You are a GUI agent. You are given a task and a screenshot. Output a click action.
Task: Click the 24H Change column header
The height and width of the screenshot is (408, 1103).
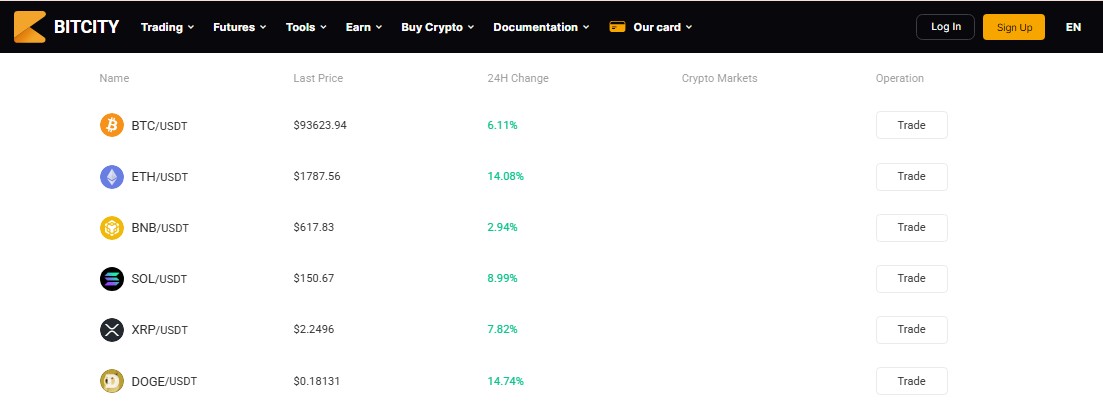[518, 78]
